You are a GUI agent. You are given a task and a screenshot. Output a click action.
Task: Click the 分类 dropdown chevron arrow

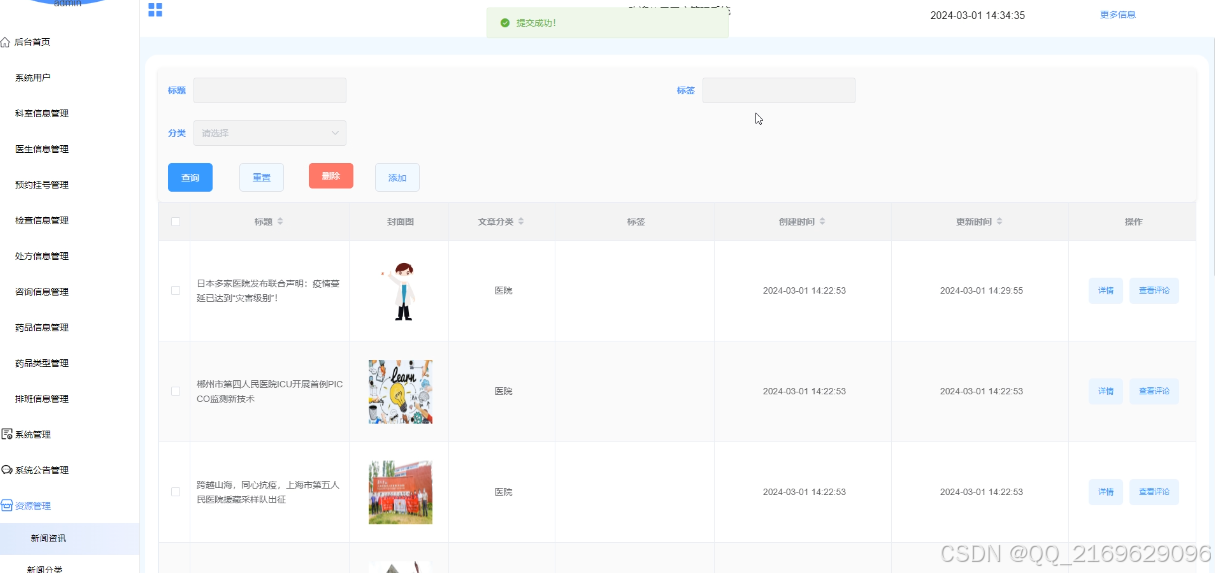[x=335, y=133]
